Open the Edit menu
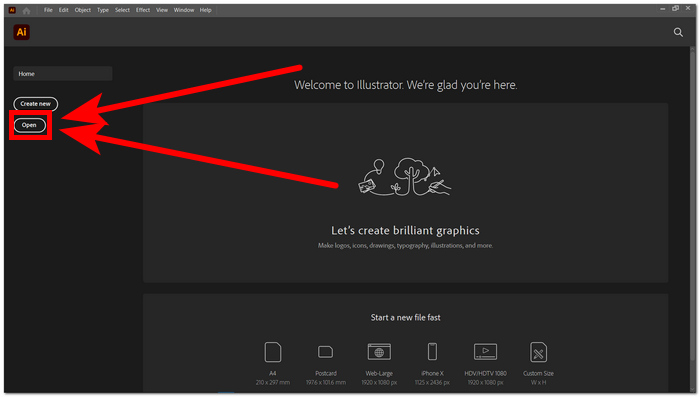700x397 pixels. tap(64, 10)
